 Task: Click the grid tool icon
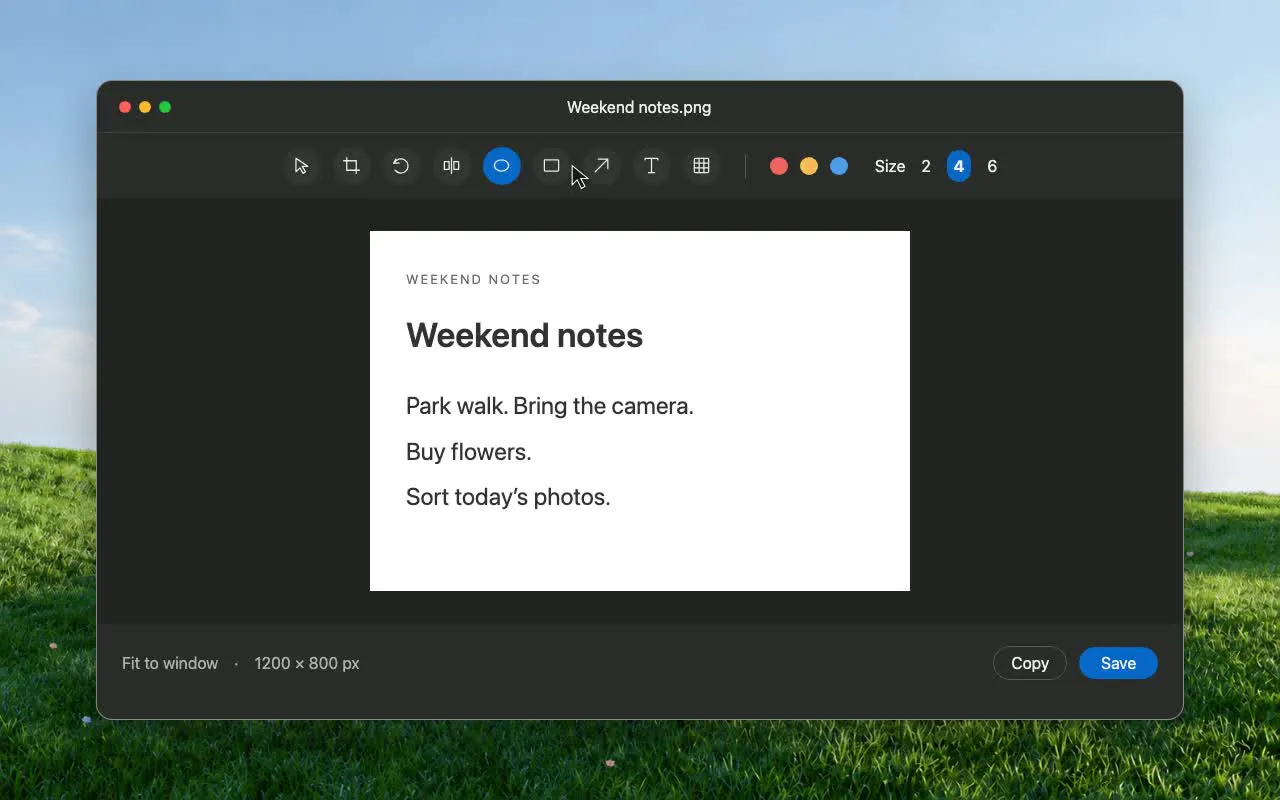701,166
